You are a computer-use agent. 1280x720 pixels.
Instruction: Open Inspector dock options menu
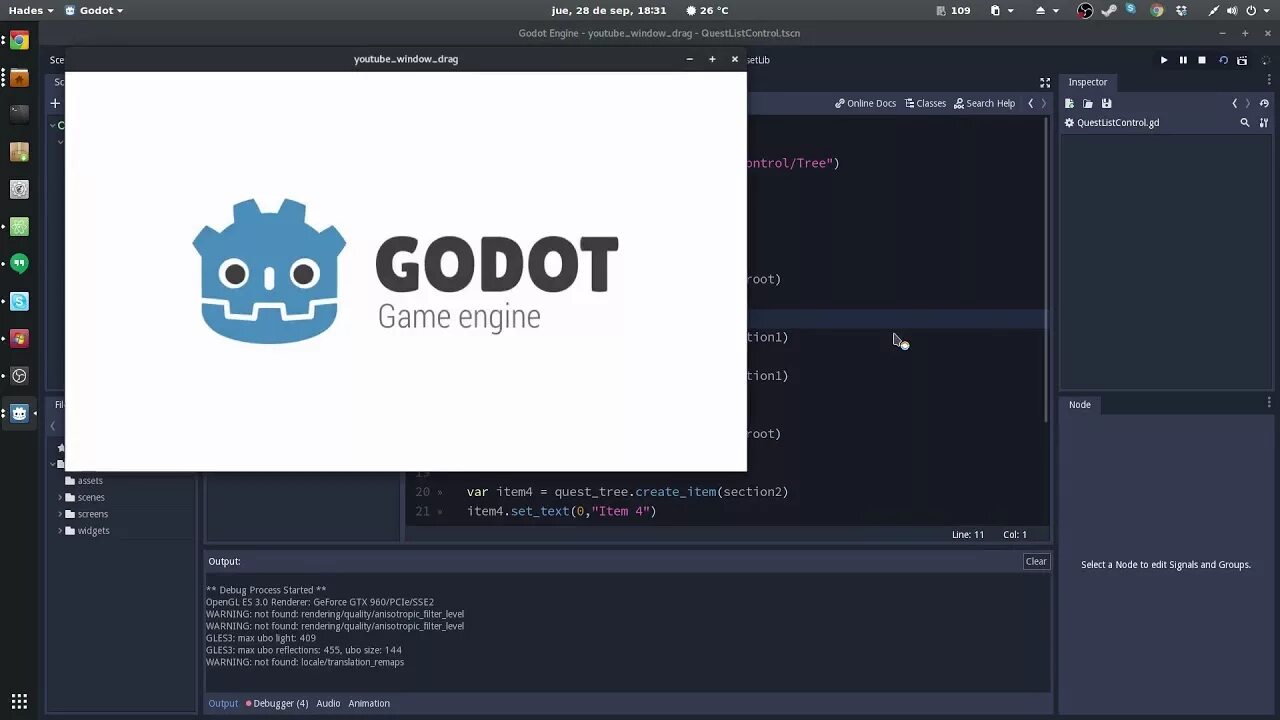coord(1269,81)
